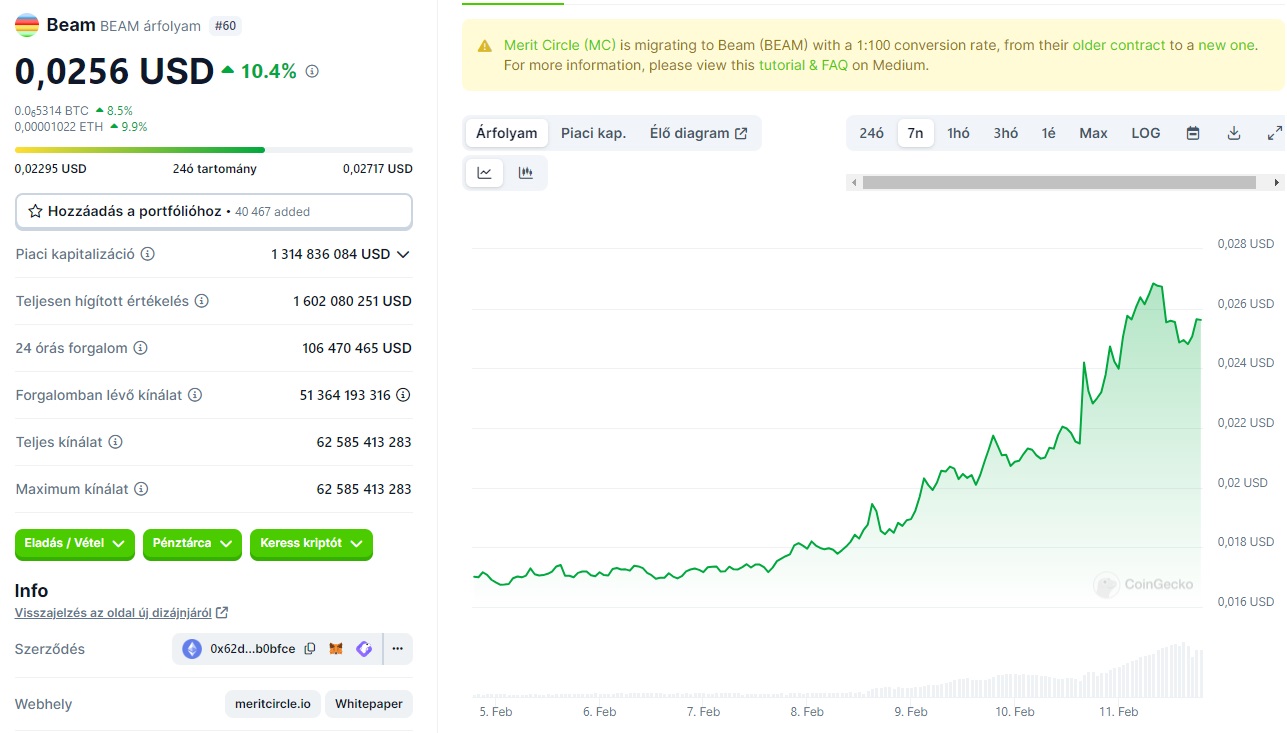Open the chart date range calendar
Image resolution: width=1287 pixels, height=733 pixels.
[1193, 133]
